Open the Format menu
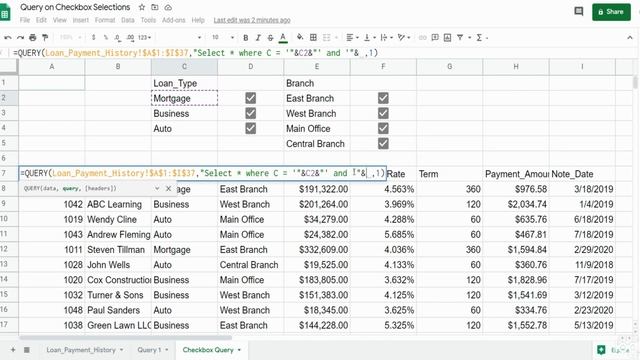The image size is (640, 360). tap(105, 20)
